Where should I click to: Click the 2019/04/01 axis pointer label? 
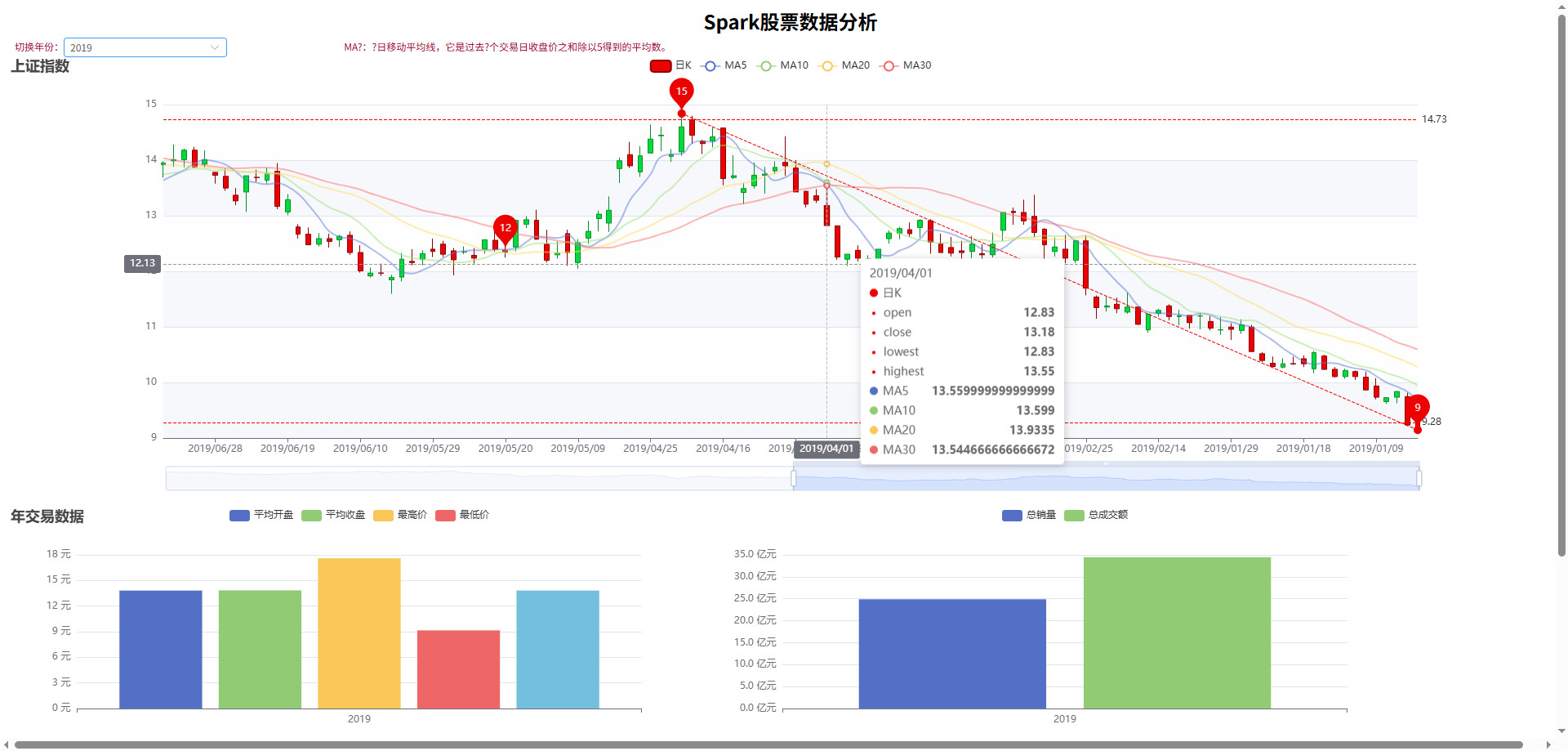(x=826, y=449)
